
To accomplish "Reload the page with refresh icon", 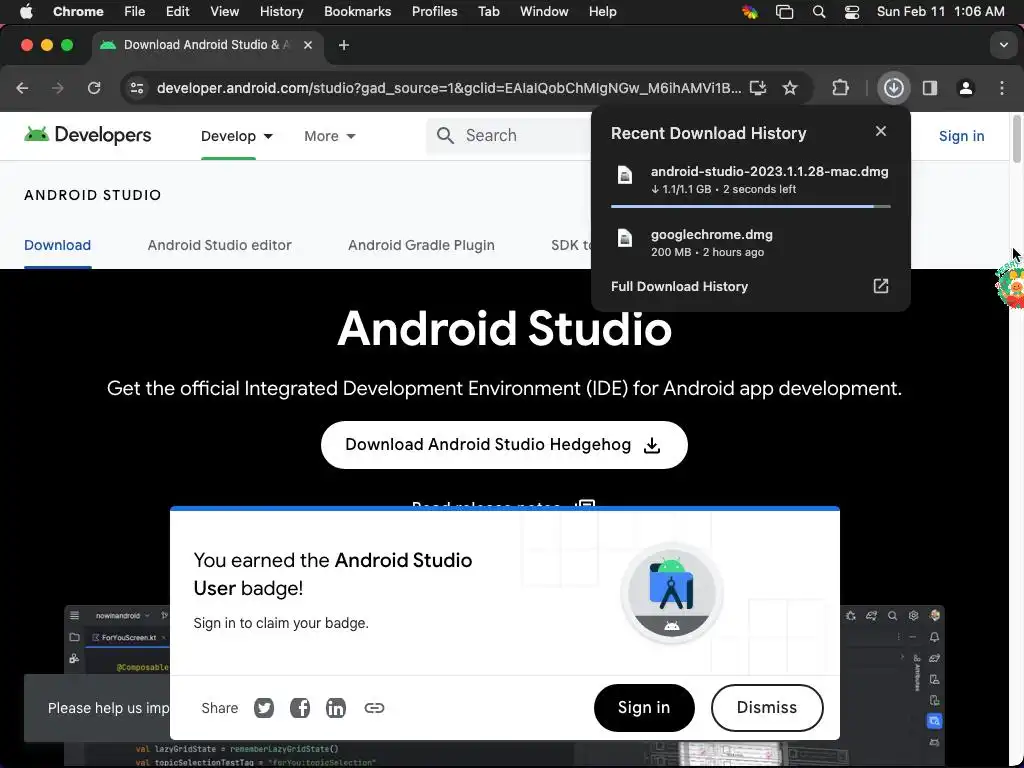I will coord(94,88).
